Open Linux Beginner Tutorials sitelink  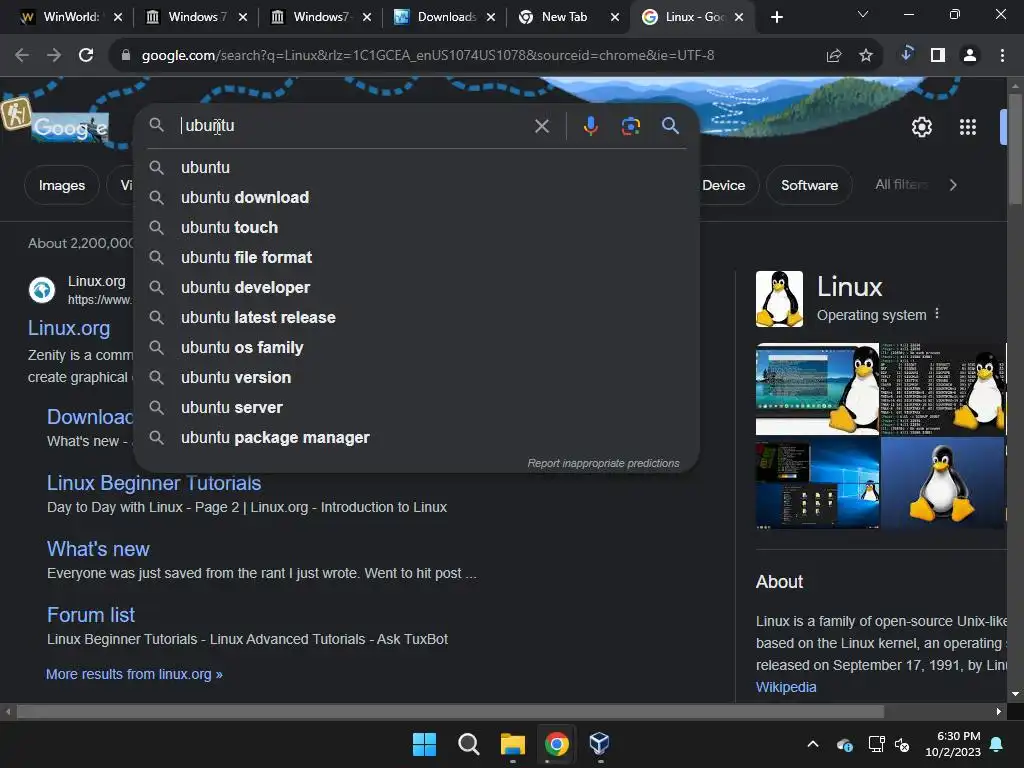[x=154, y=483]
